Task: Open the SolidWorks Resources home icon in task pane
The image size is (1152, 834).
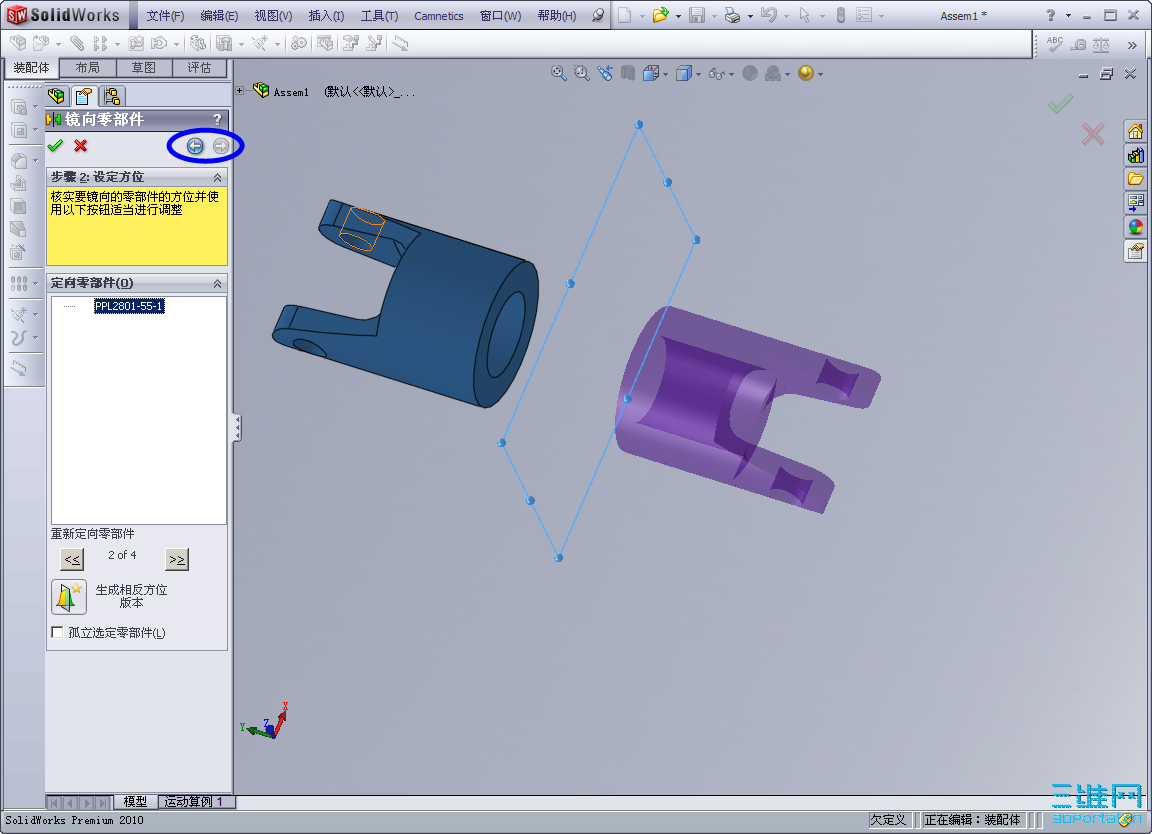Action: tap(1135, 132)
